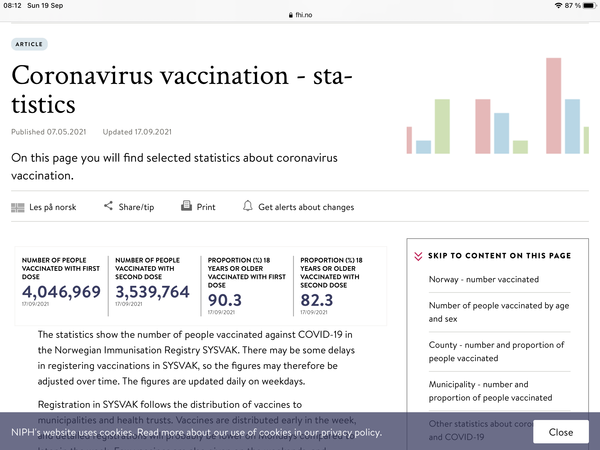
Task: Tap the Wi-Fi status icon
Action: point(558,5)
